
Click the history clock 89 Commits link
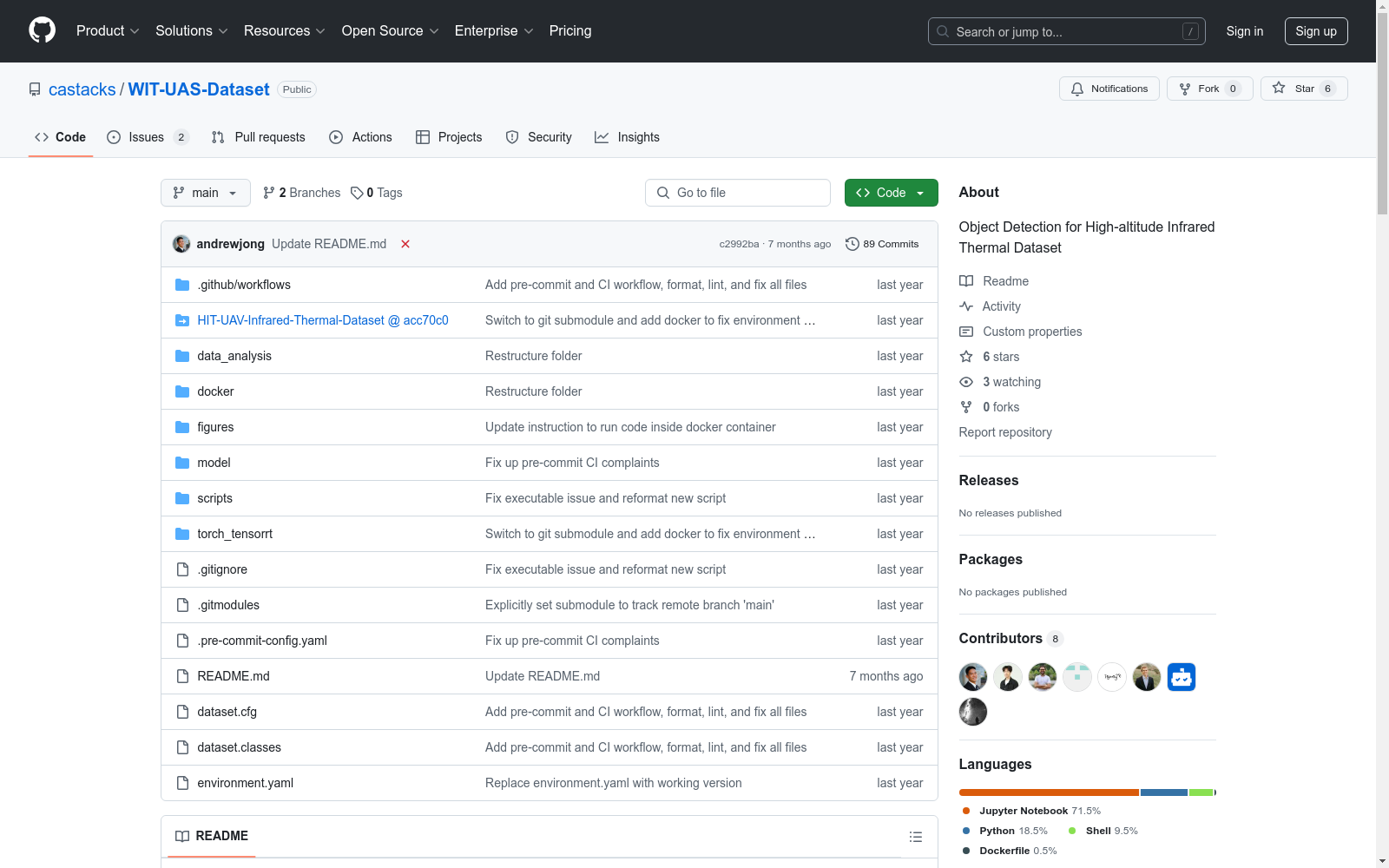click(882, 244)
